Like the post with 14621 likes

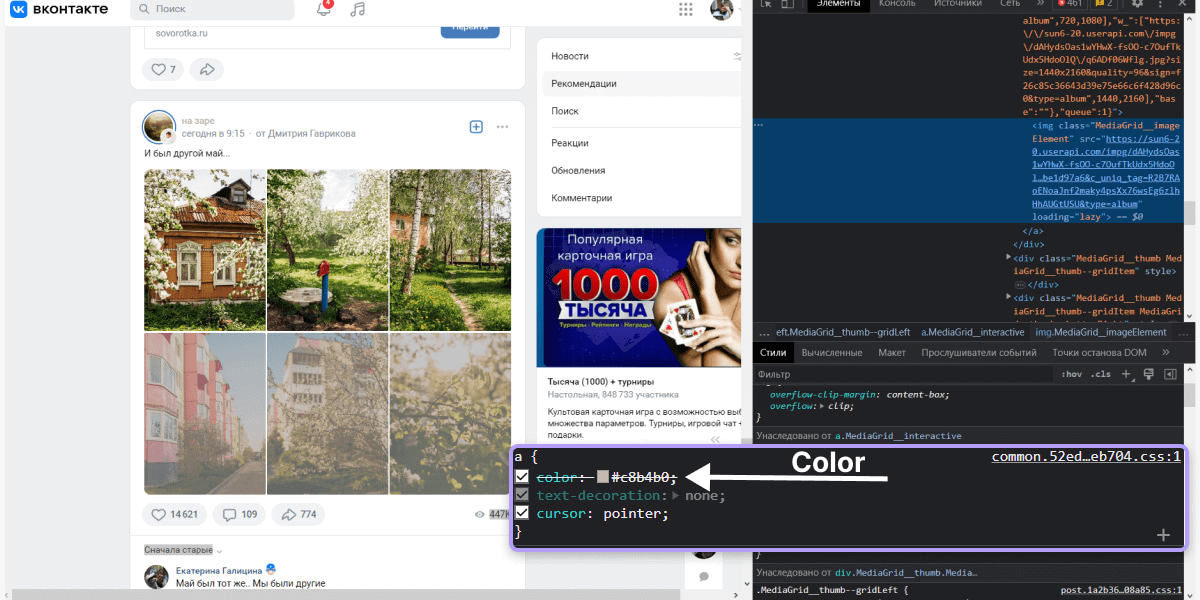coord(174,515)
